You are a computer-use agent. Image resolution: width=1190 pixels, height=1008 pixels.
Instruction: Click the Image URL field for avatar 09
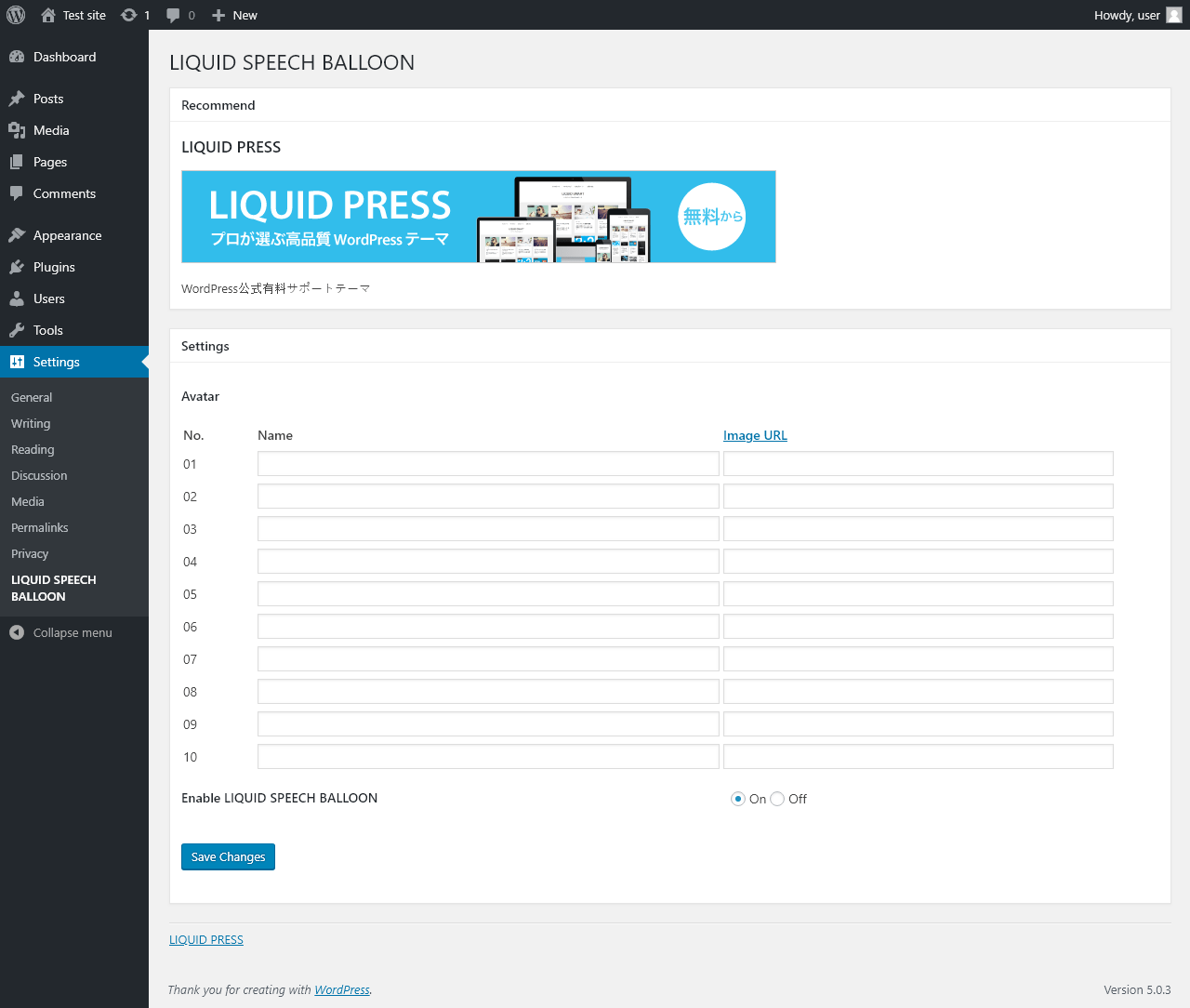tap(919, 724)
